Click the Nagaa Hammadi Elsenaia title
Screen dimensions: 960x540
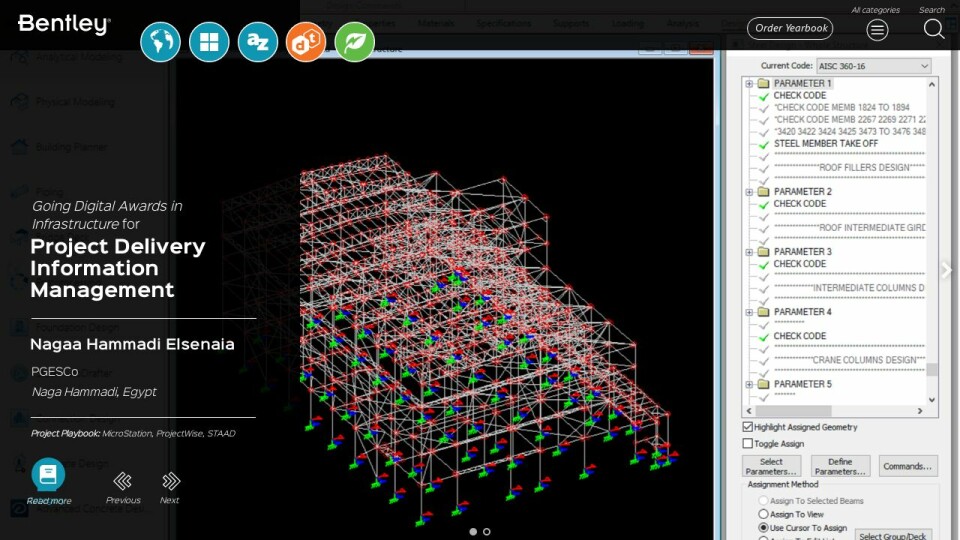click(x=132, y=344)
